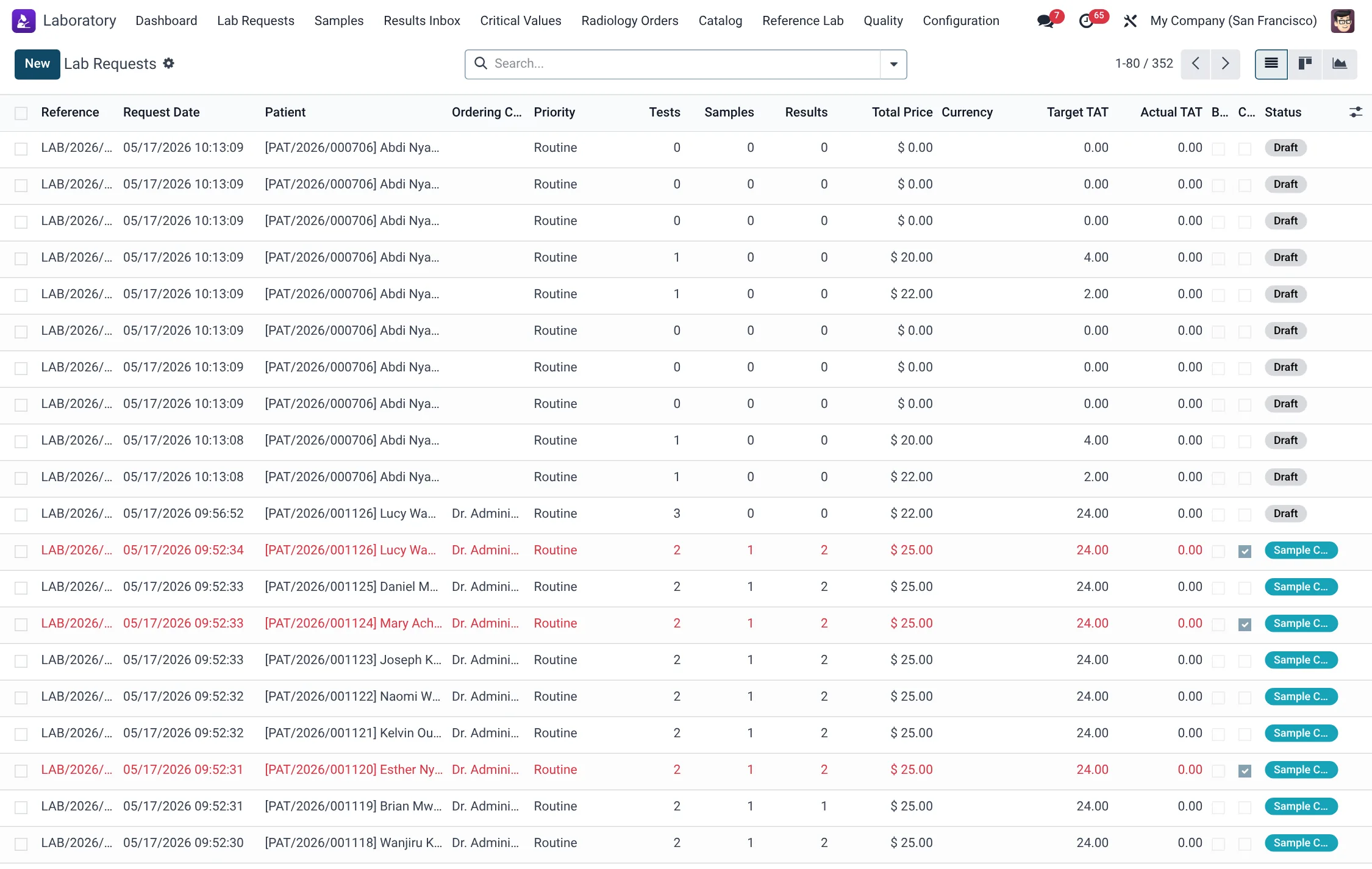Screen dimensions: 1372x869
Task: Switch to graph view
Action: (x=1339, y=63)
